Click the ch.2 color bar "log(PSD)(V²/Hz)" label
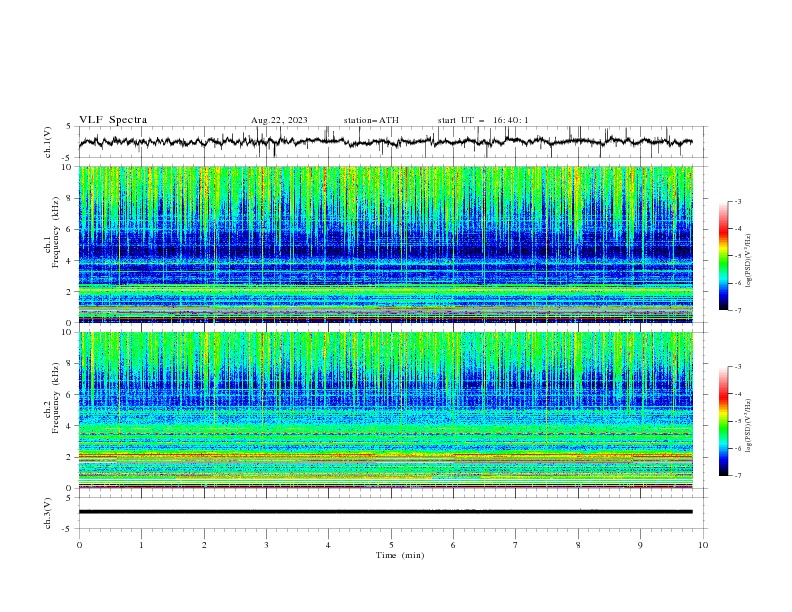 pos(749,425)
